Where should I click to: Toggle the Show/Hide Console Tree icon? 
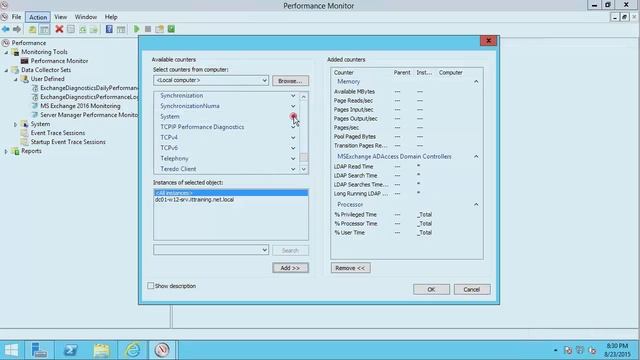click(44, 29)
